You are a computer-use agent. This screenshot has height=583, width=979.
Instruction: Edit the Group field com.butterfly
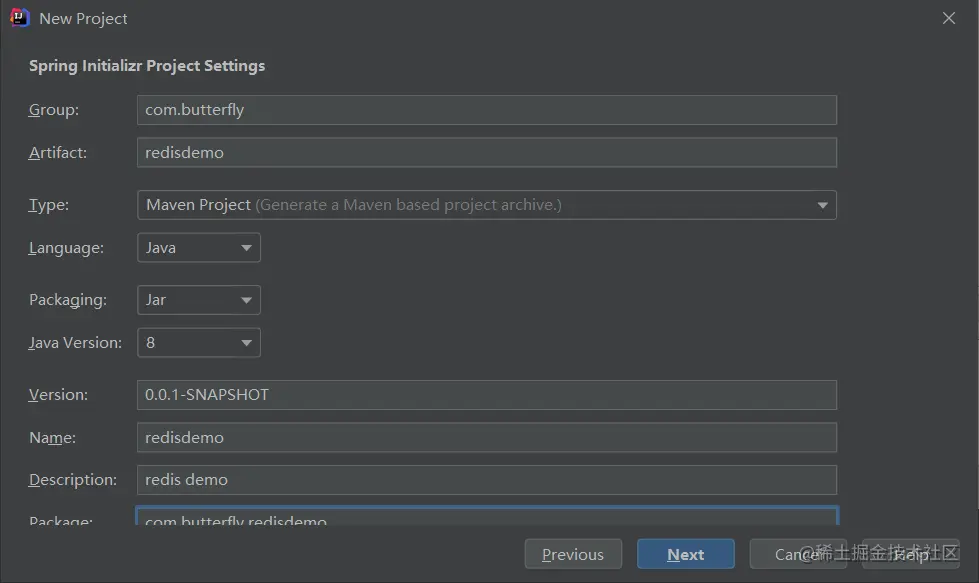[x=486, y=110]
